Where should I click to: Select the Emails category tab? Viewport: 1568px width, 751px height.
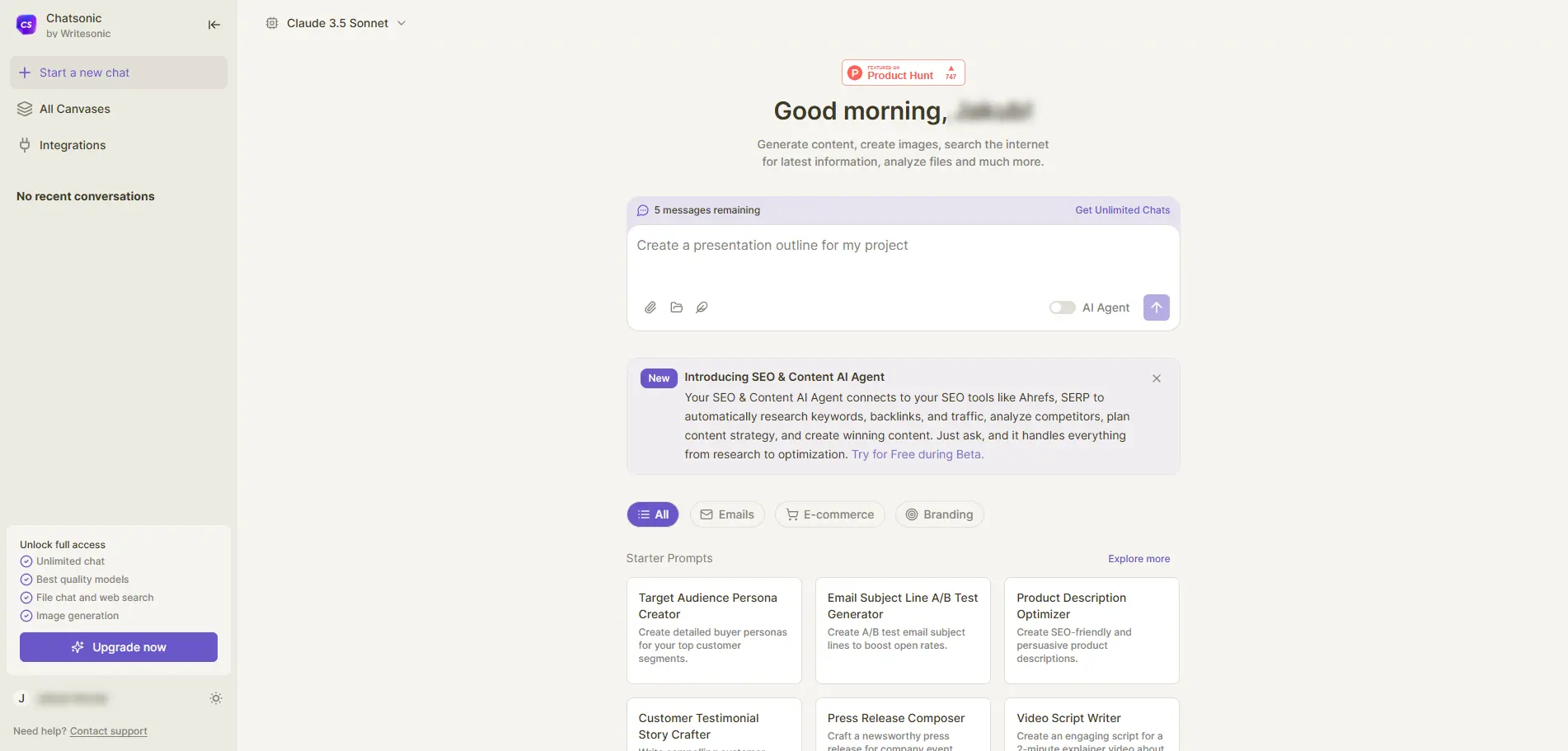coord(727,514)
